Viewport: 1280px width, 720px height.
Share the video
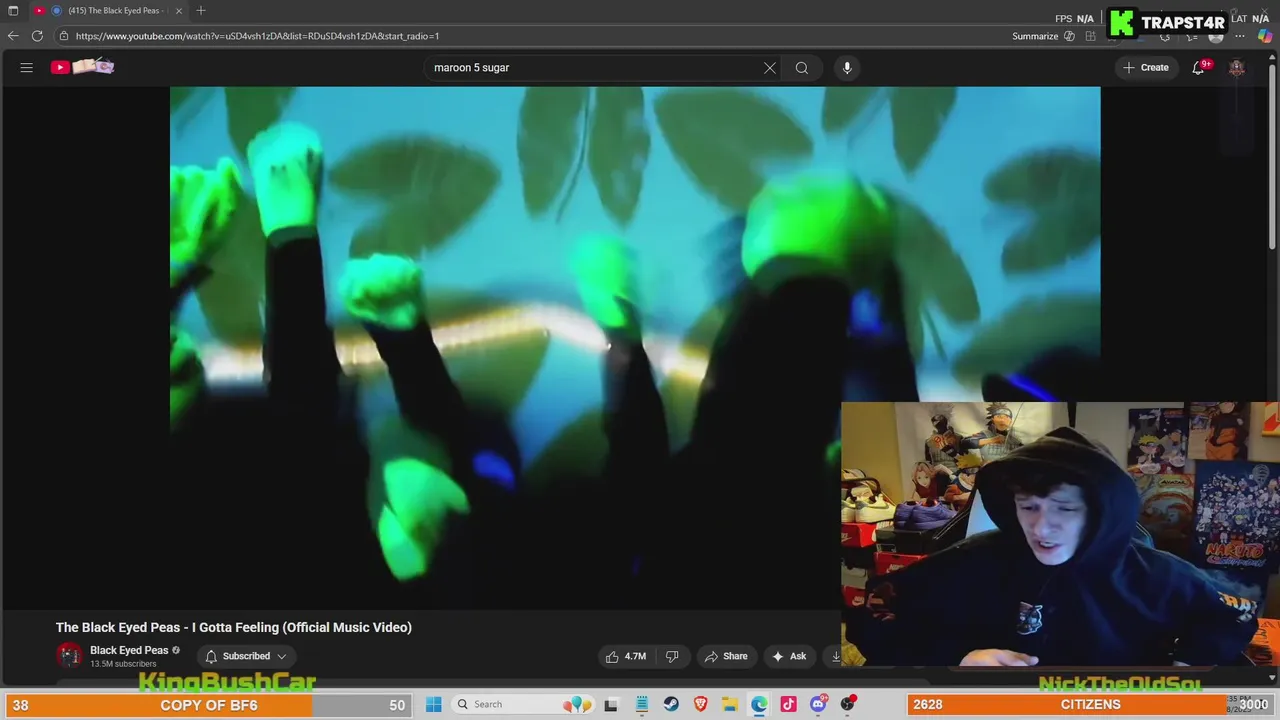pyautogui.click(x=726, y=656)
